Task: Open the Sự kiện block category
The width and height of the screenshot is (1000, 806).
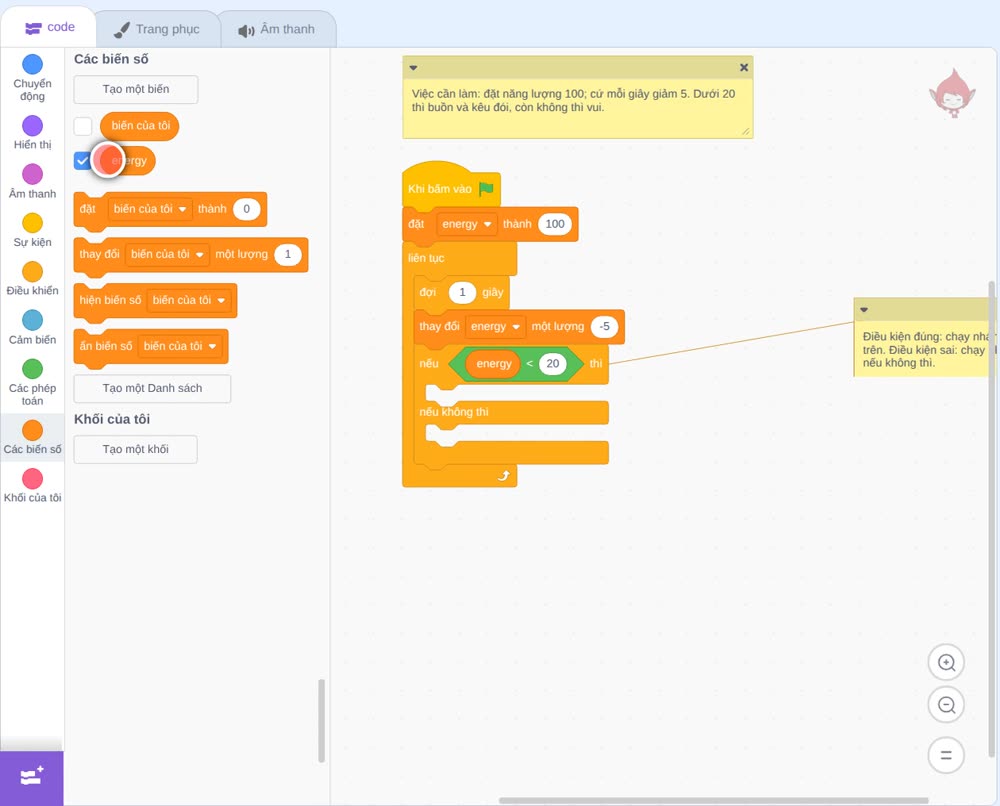Action: point(32,230)
